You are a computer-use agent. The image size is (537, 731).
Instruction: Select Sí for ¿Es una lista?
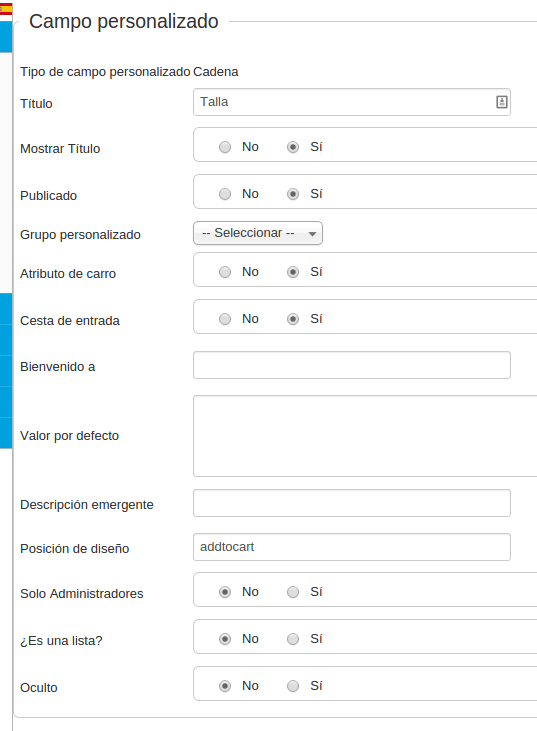click(293, 639)
